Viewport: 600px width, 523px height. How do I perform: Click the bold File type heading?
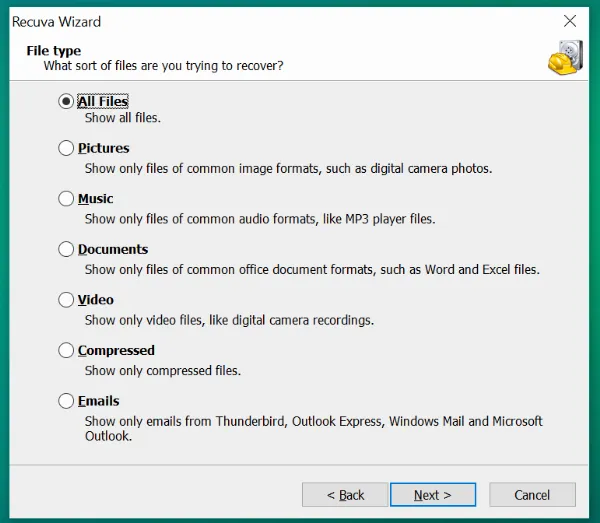(x=52, y=50)
